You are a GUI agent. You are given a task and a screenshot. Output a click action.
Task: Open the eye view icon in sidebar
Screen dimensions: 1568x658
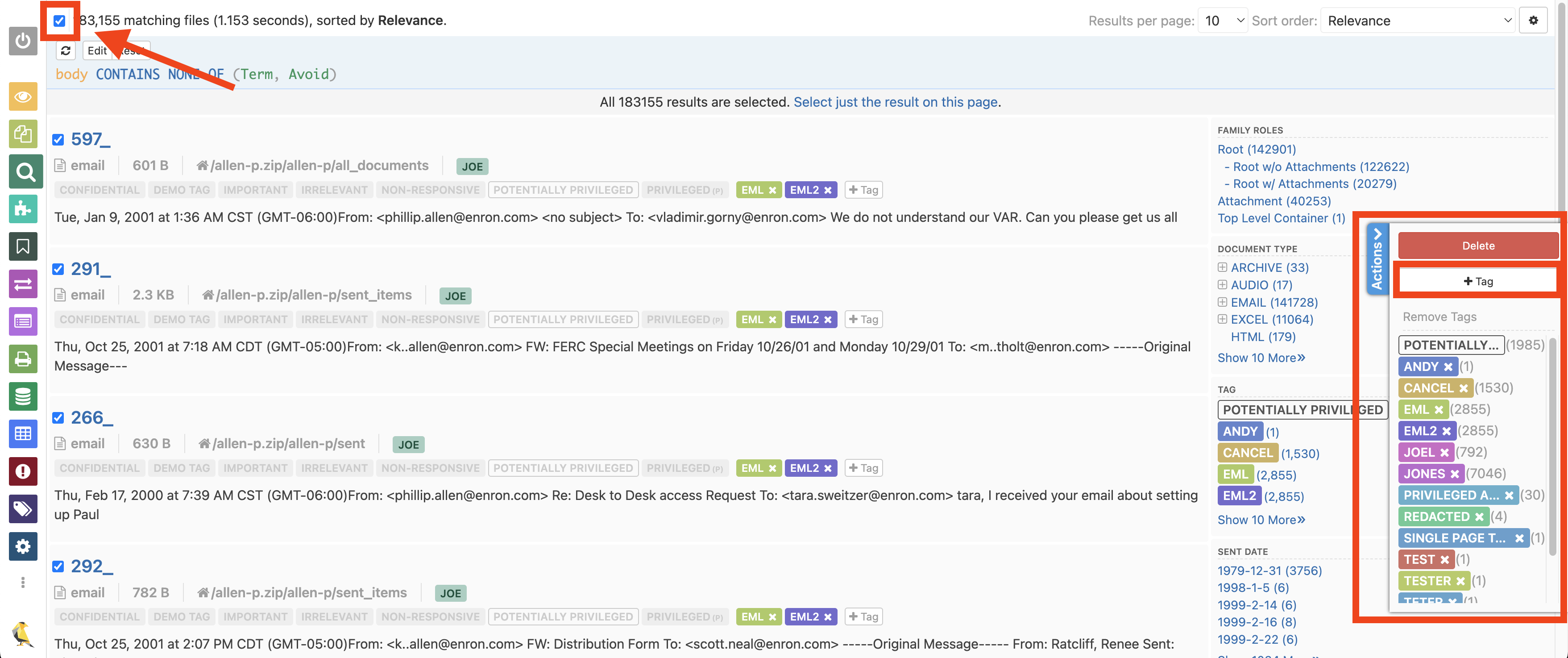pyautogui.click(x=22, y=97)
